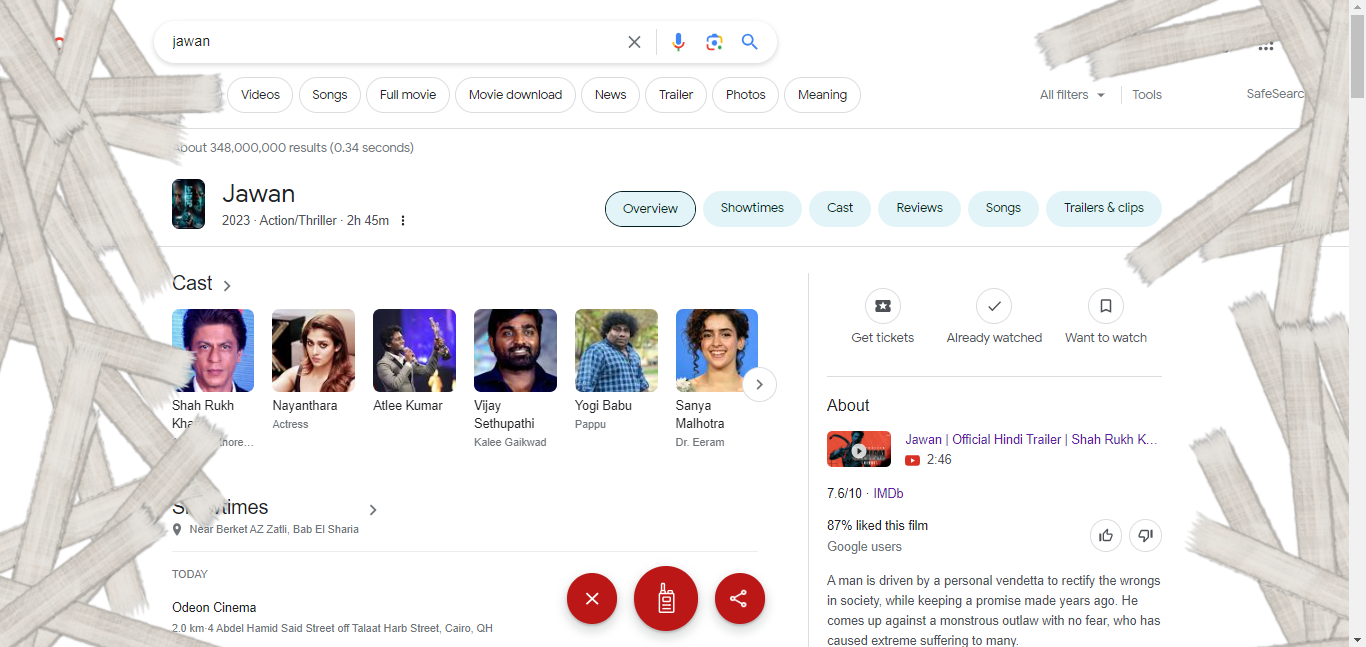The width and height of the screenshot is (1366, 647).
Task: Select the Full movie filter chip
Action: (408, 95)
